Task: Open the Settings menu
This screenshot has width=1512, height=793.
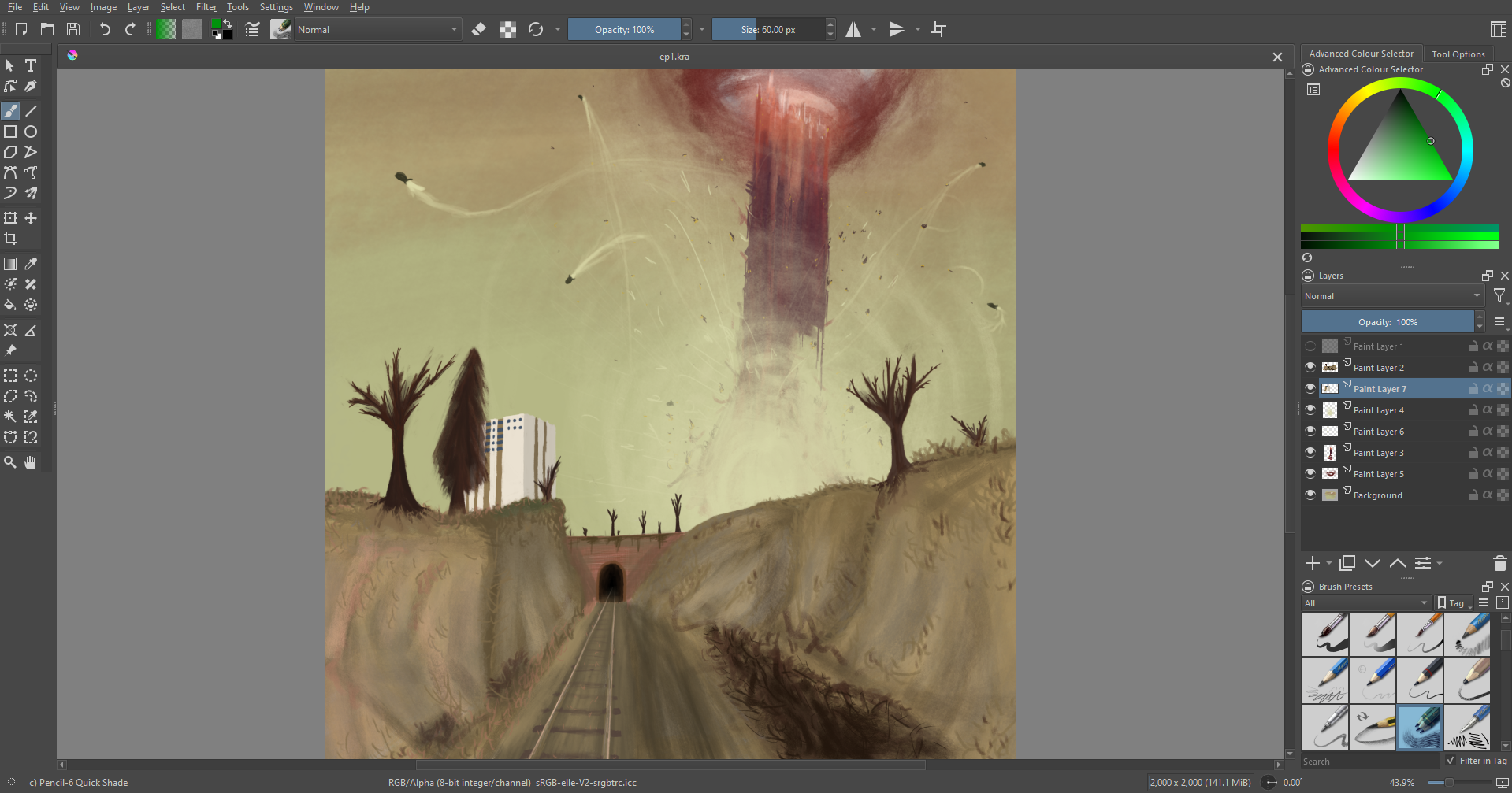Action: 277,7
